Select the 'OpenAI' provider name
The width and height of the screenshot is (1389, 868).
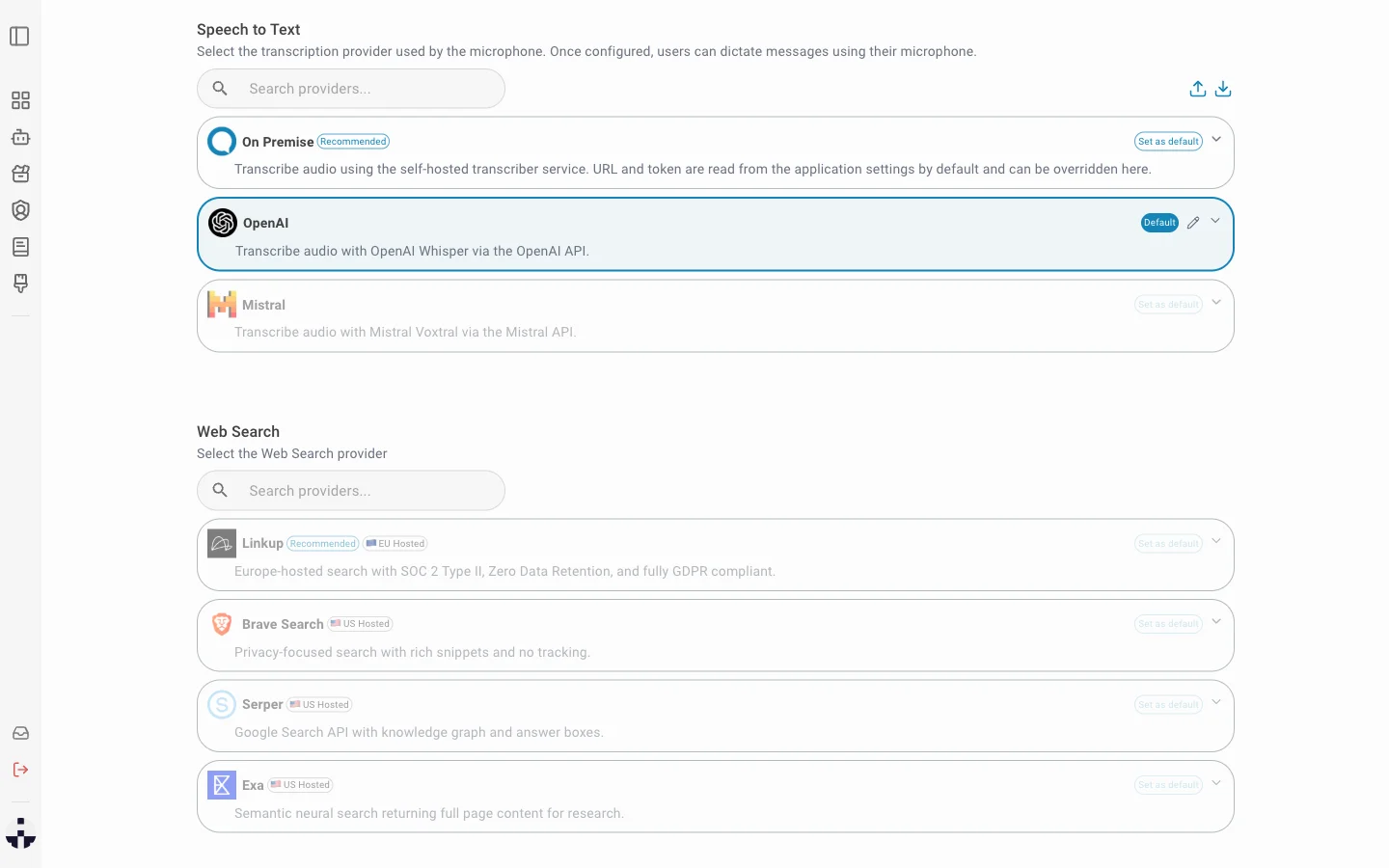[266, 223]
